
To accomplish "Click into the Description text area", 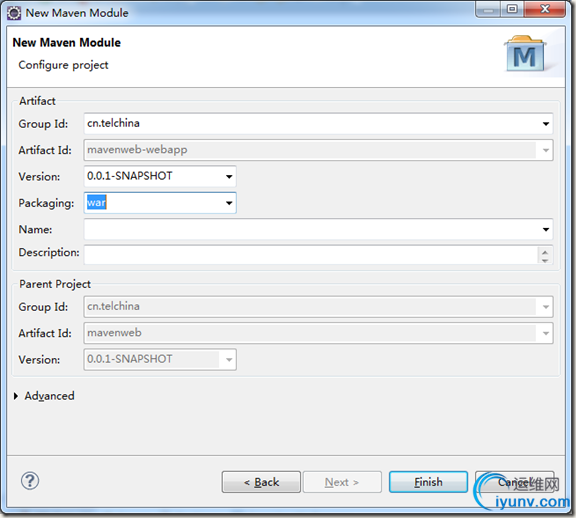I will 318,255.
